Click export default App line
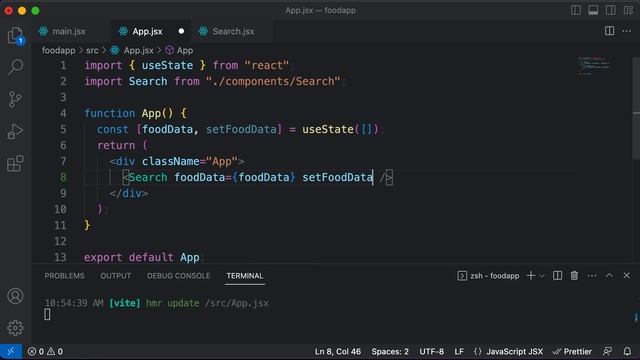640x360 pixels. (142, 257)
